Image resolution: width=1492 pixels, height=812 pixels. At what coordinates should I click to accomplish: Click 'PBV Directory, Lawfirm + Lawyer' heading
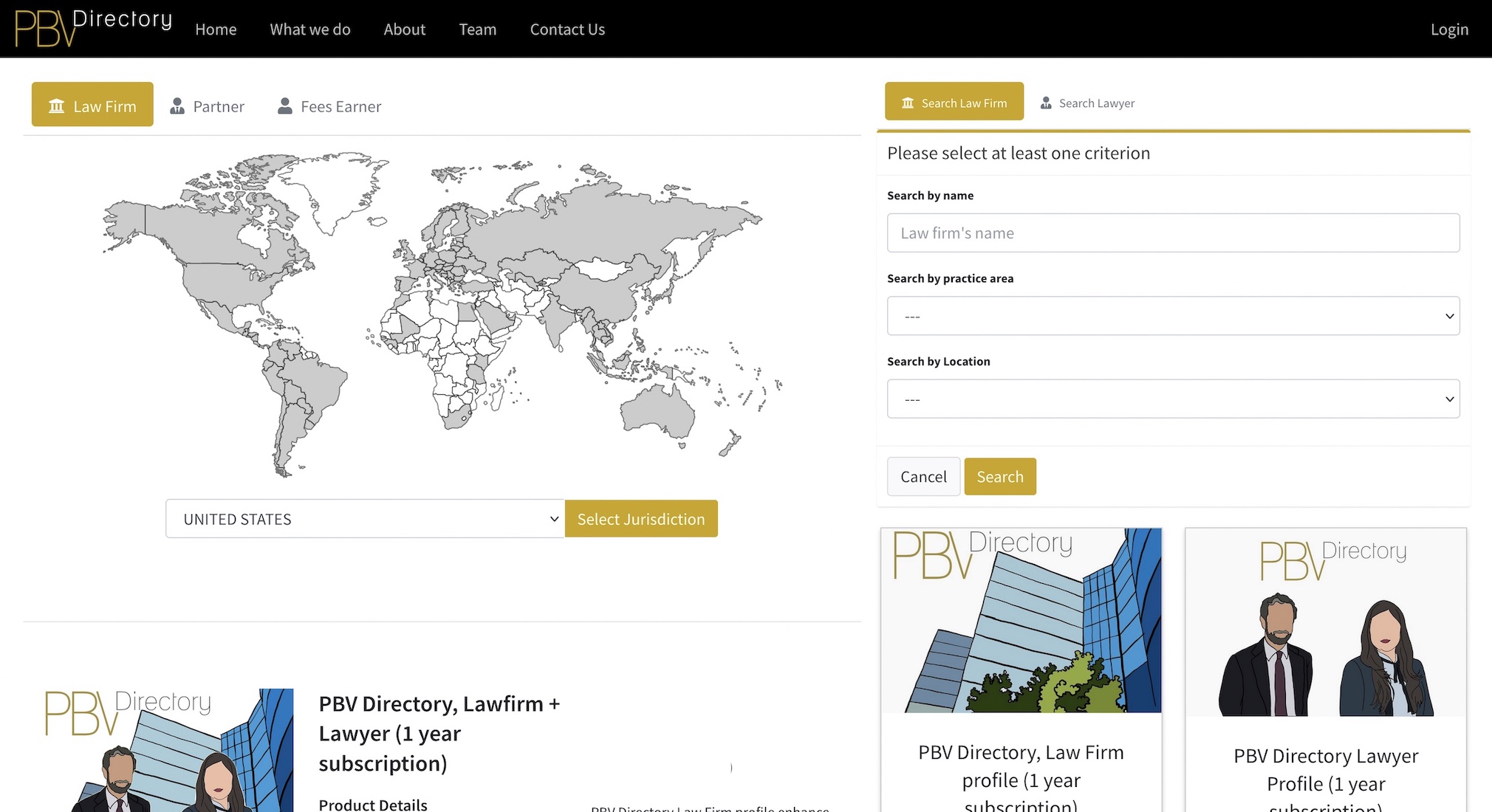(x=439, y=733)
